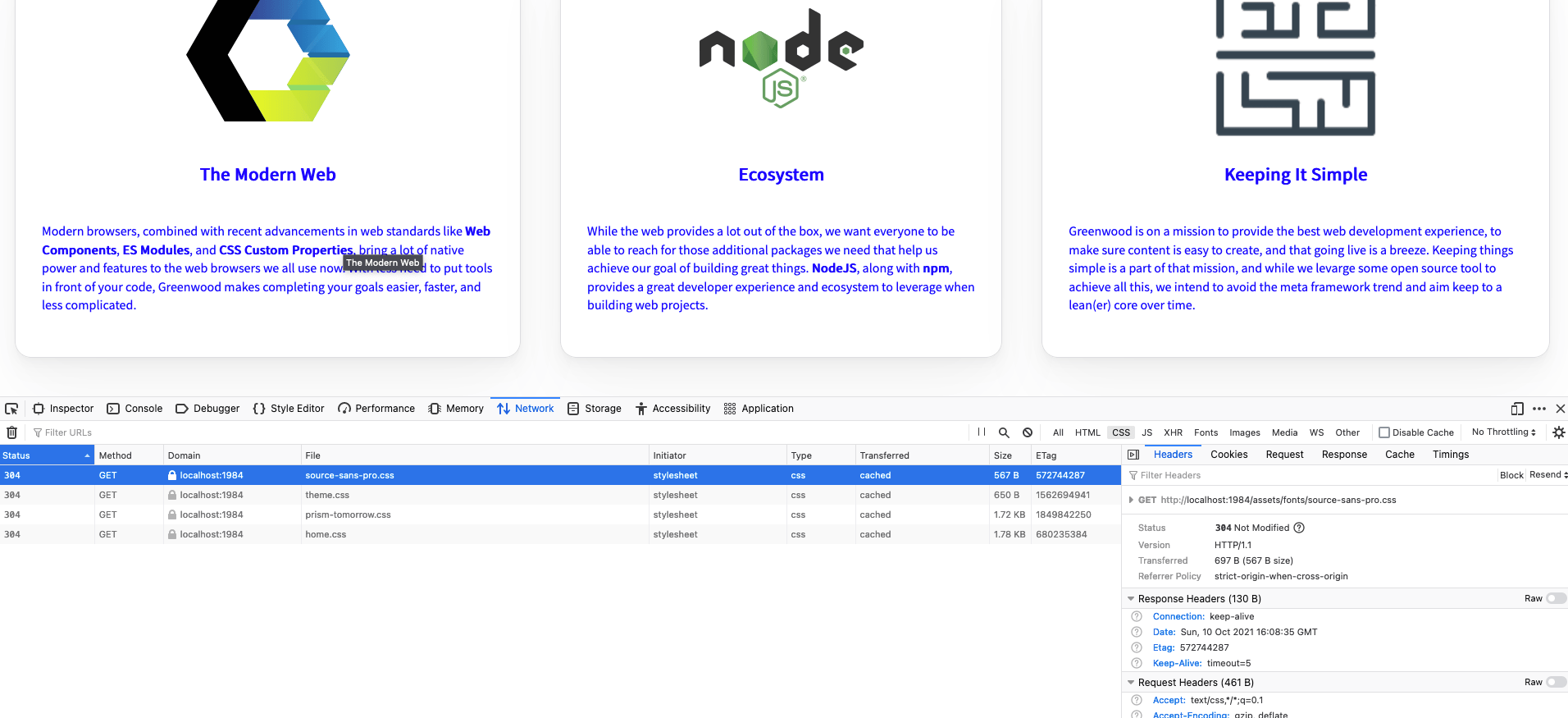Click the lock icon in the home.css row
Viewport: 1568px width, 718px height.
(x=172, y=534)
